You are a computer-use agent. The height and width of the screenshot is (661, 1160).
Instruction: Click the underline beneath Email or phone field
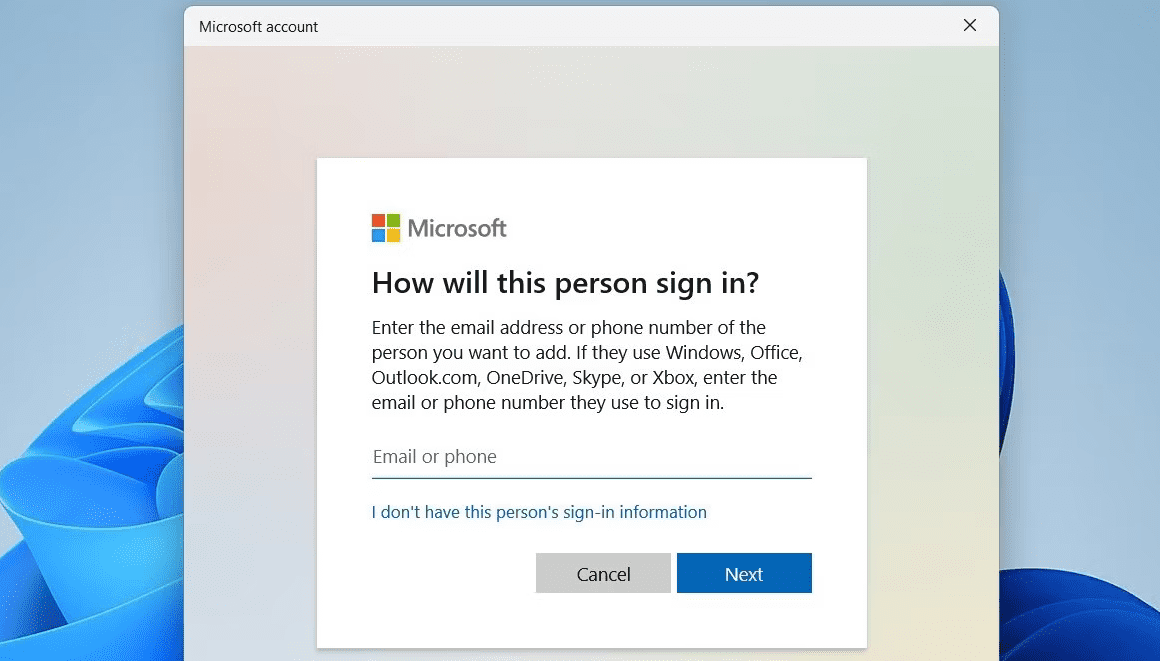pos(591,477)
